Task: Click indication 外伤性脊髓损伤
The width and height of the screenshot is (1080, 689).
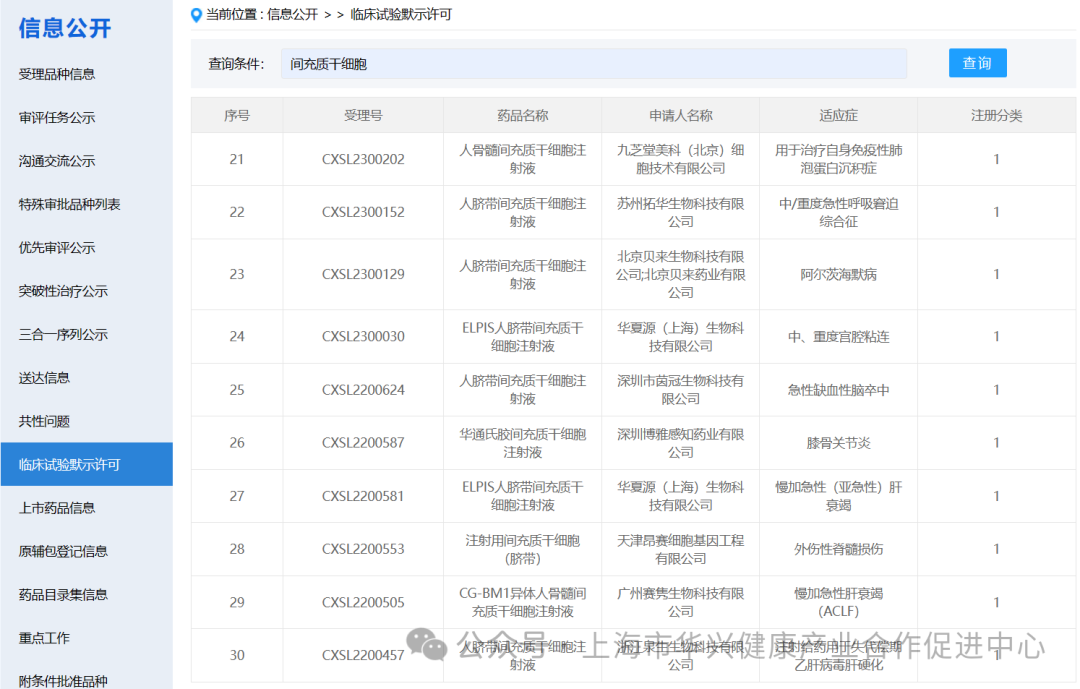Action: [x=838, y=549]
